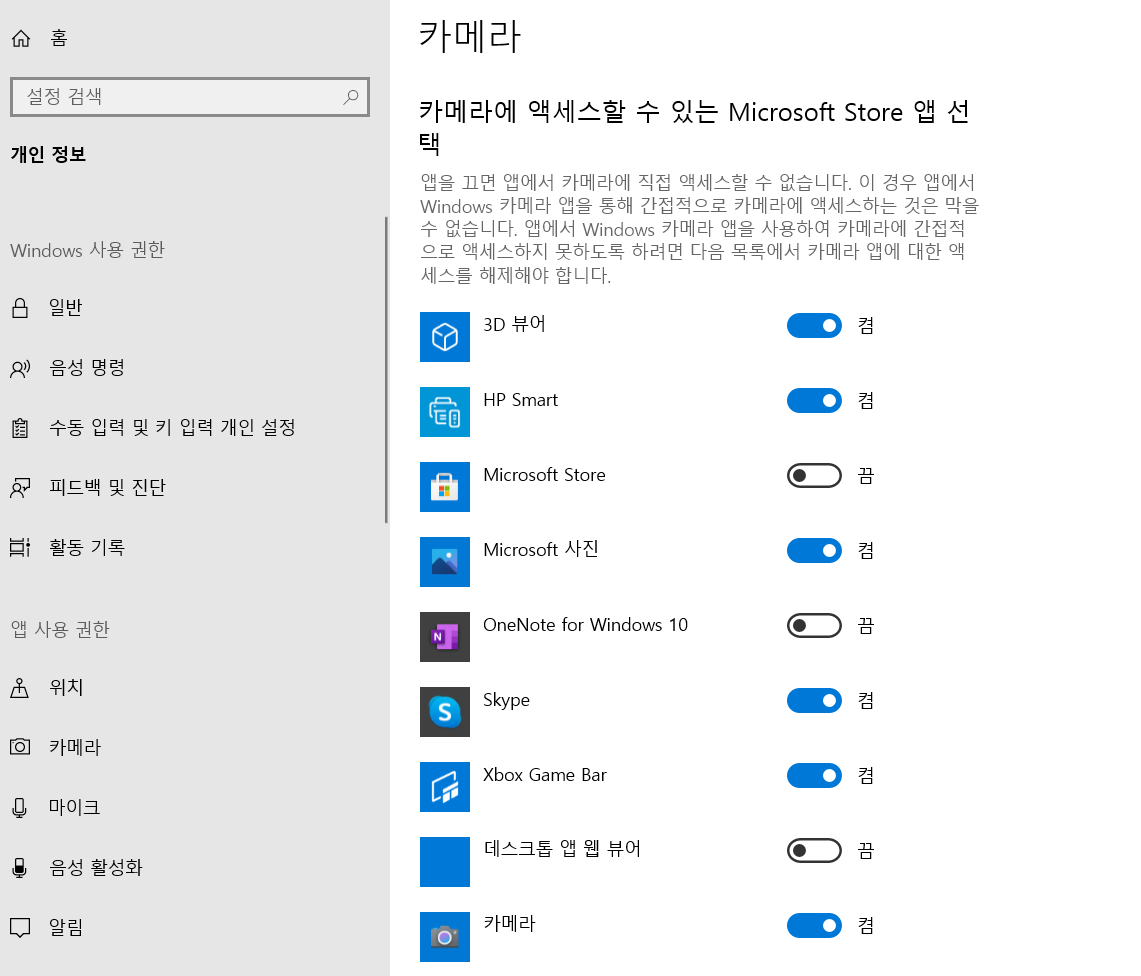
Task: Click microphone icon beside 마이크
Action: (x=20, y=807)
